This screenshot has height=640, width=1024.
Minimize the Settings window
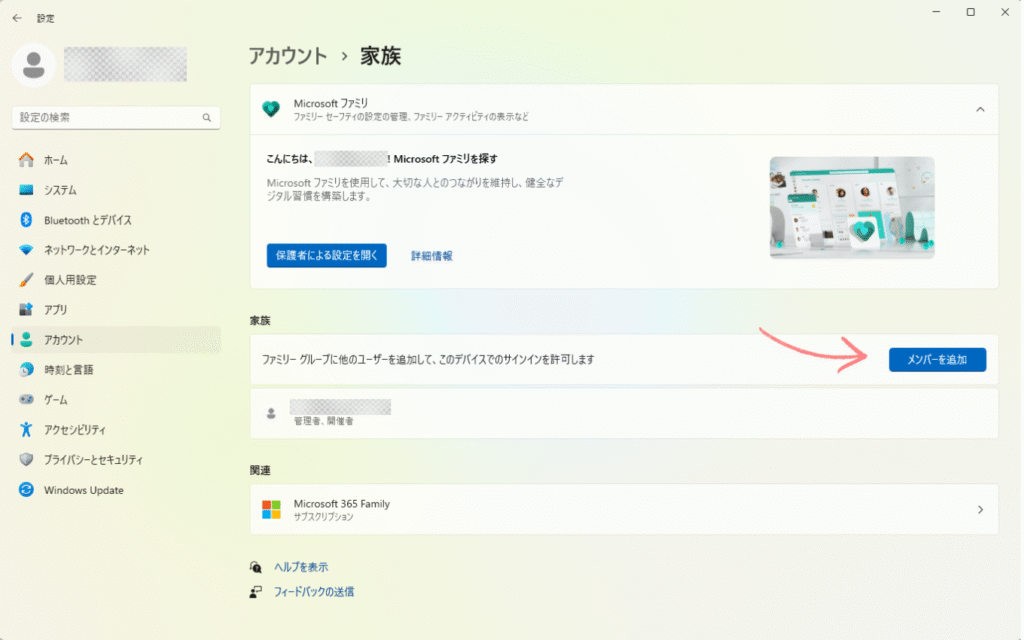936,12
